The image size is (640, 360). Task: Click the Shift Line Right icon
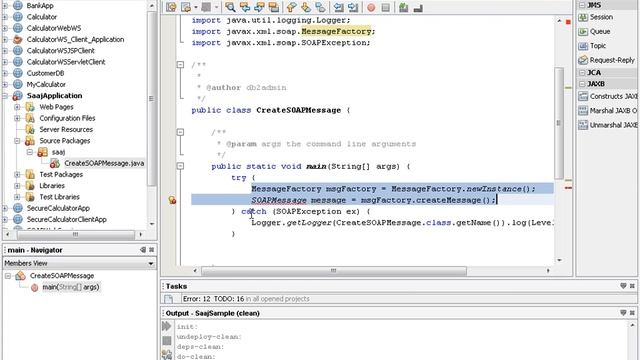[353, 7]
